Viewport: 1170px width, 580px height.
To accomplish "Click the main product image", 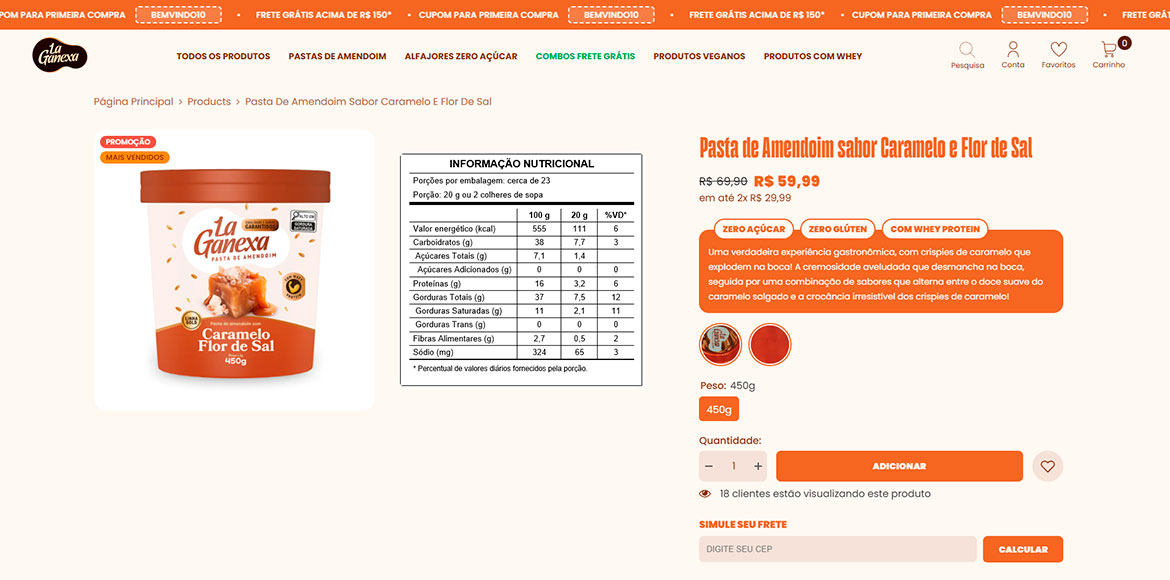I will point(234,270).
